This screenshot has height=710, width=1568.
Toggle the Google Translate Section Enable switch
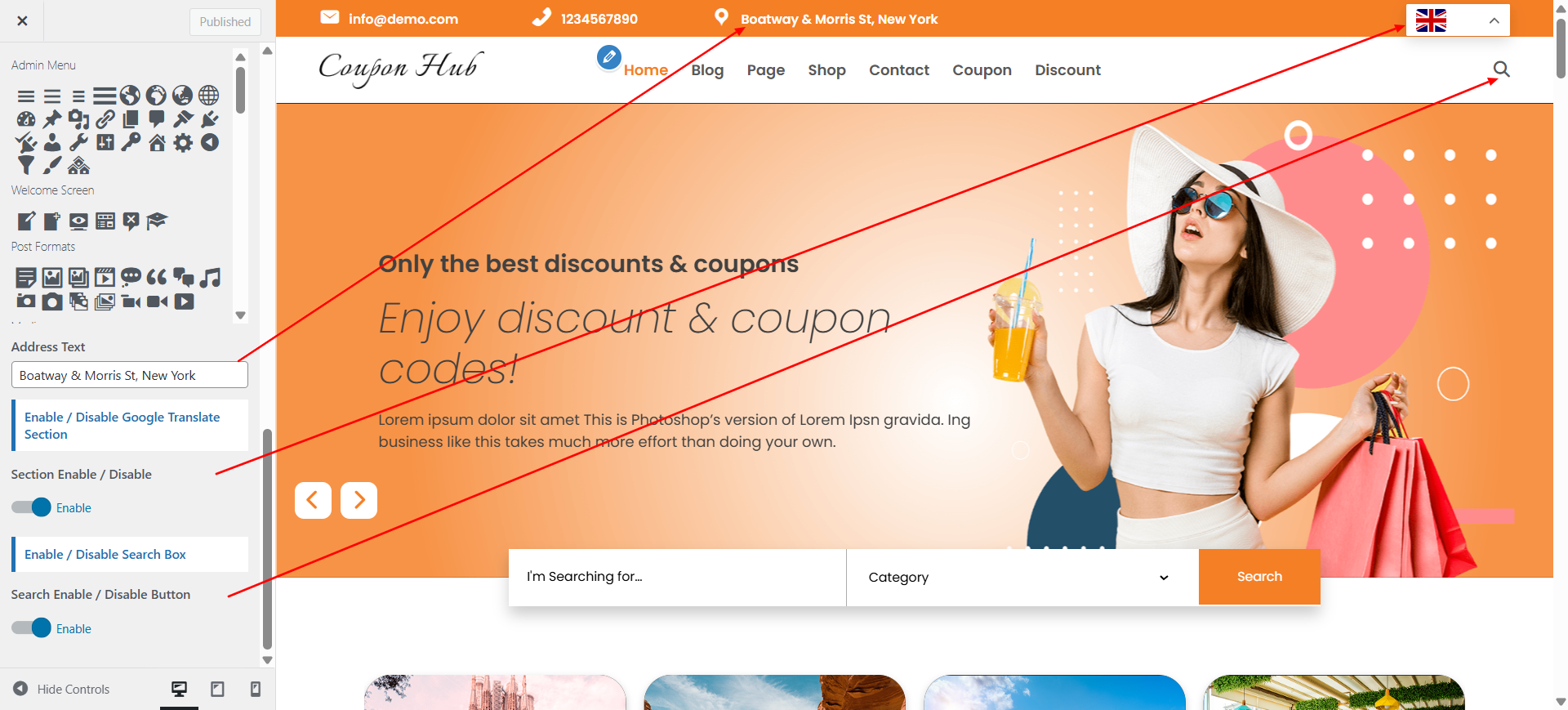coord(31,507)
